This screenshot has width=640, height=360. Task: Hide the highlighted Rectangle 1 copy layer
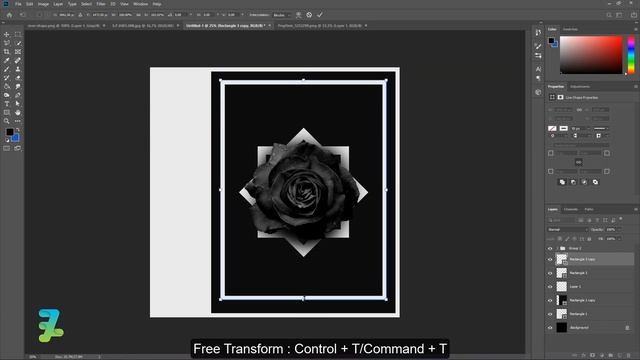point(550,260)
